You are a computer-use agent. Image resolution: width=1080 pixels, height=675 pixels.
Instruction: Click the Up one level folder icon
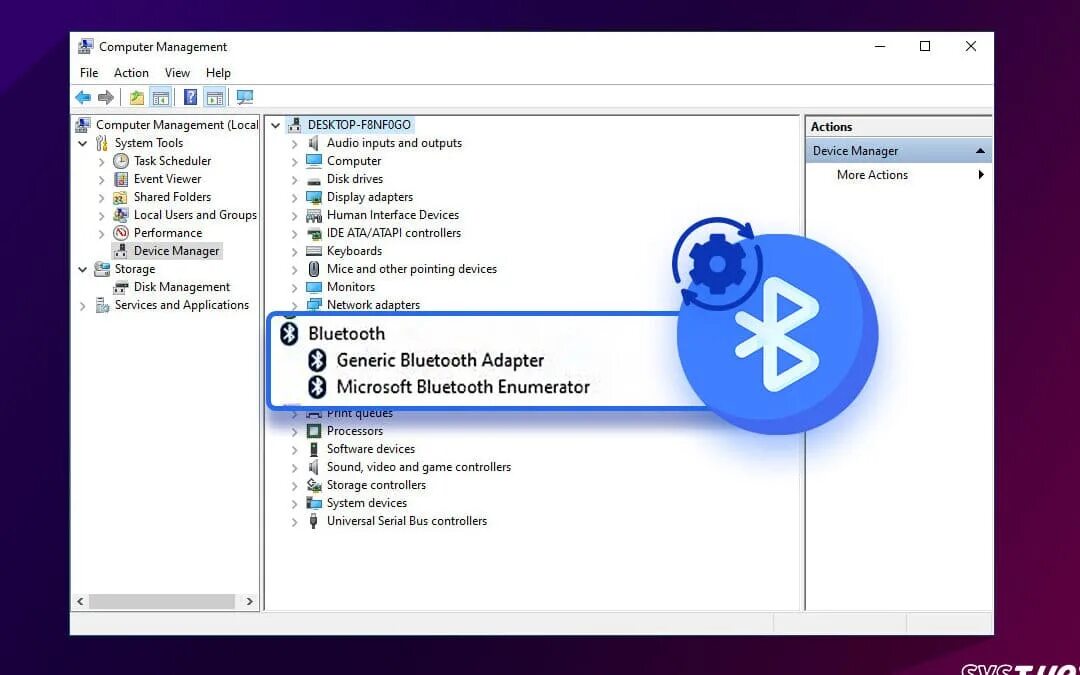coord(137,98)
